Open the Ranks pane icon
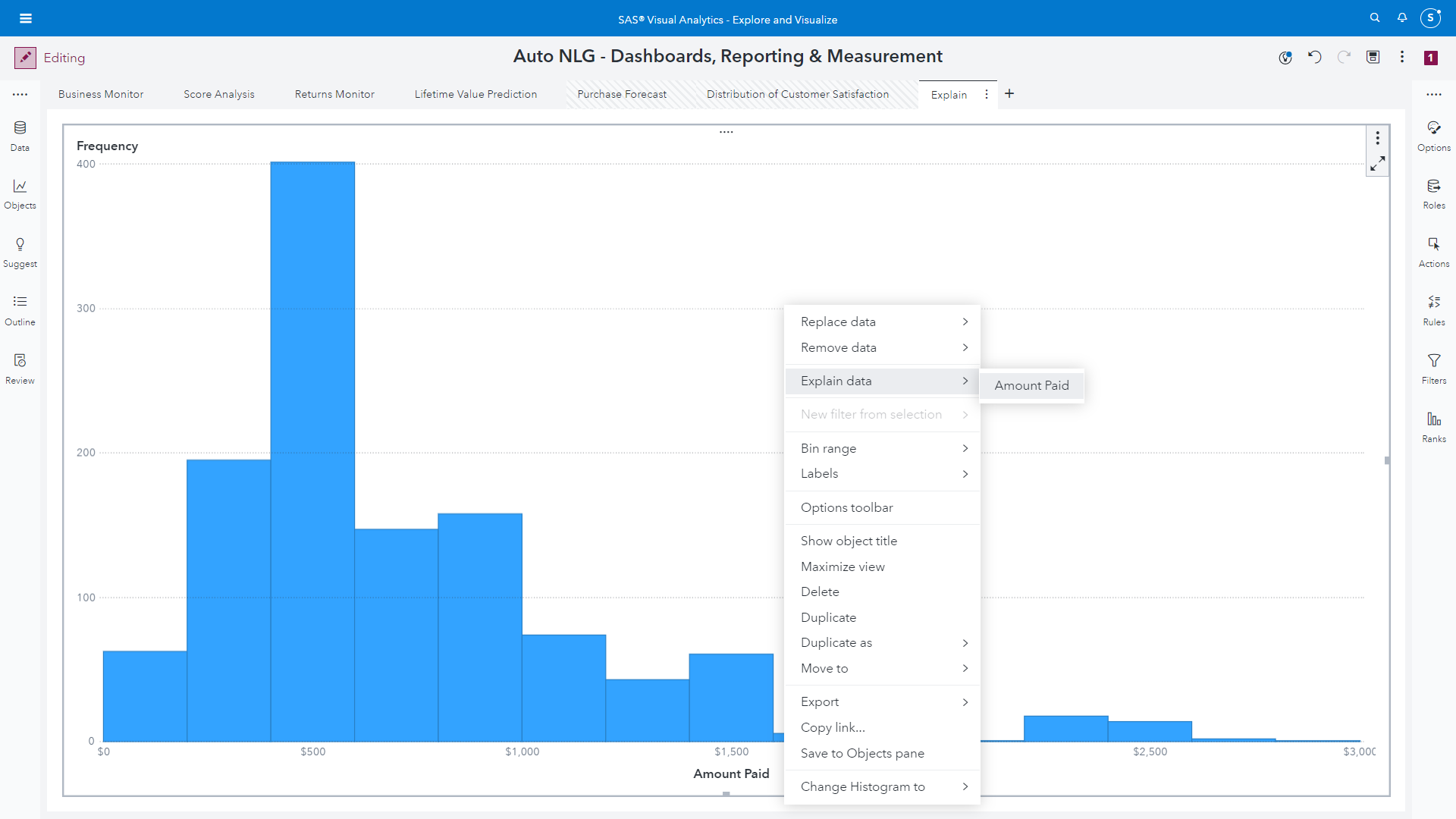The width and height of the screenshot is (1456, 819). click(x=1433, y=419)
